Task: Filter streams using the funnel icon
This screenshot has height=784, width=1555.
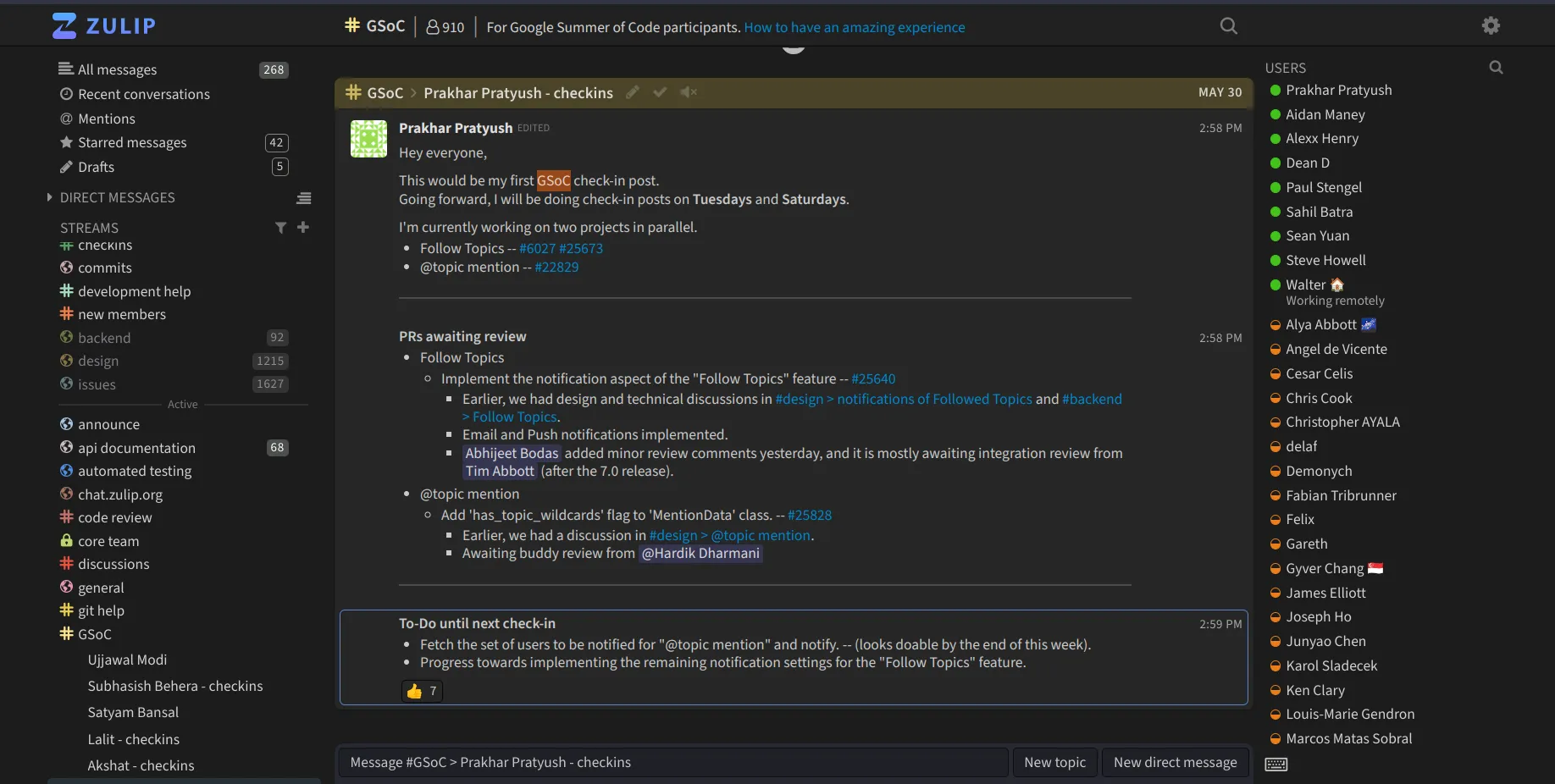Action: (280, 228)
